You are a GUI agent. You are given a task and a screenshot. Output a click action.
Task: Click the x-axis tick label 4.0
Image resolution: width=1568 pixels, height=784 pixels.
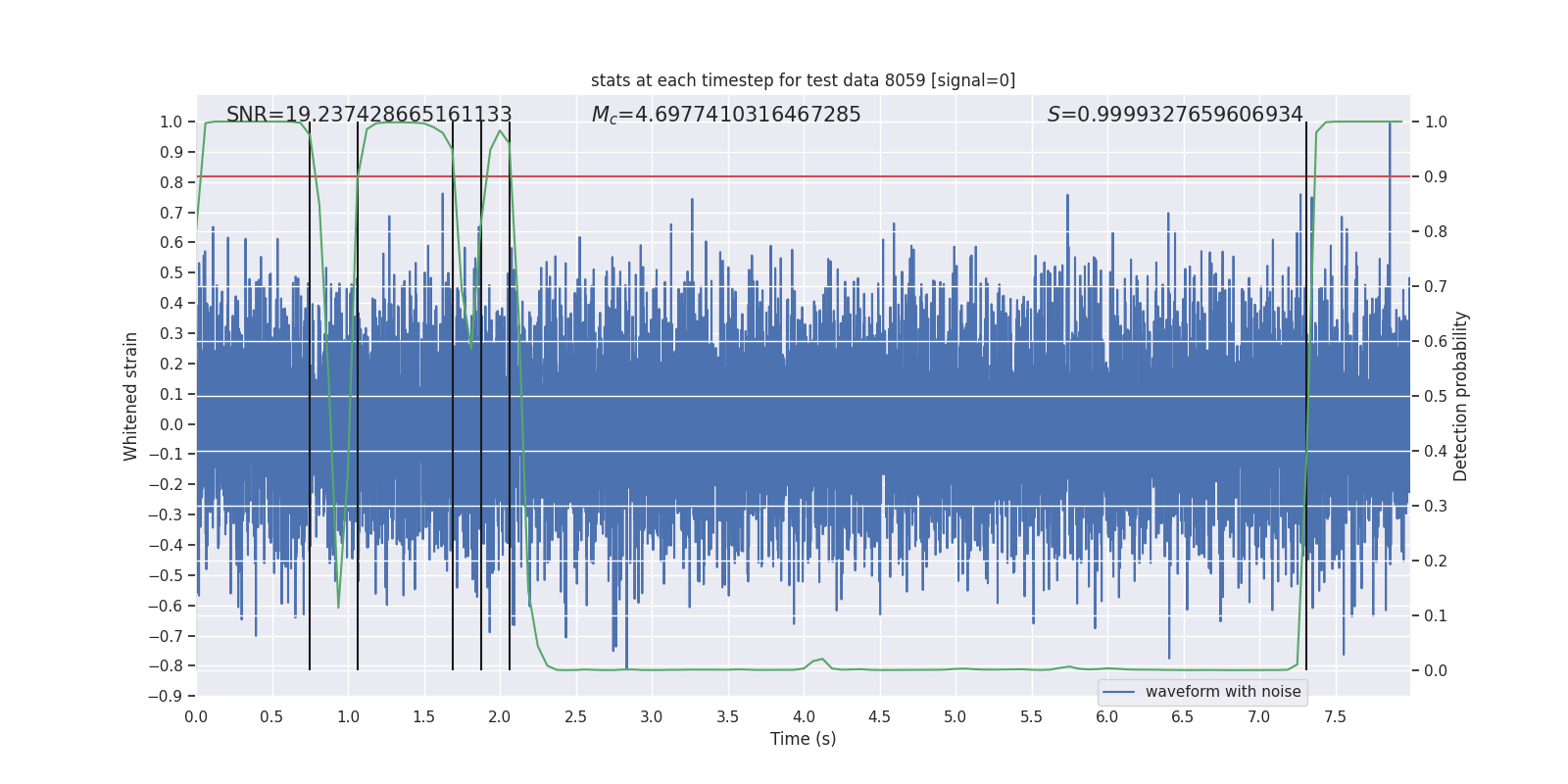[x=804, y=717]
